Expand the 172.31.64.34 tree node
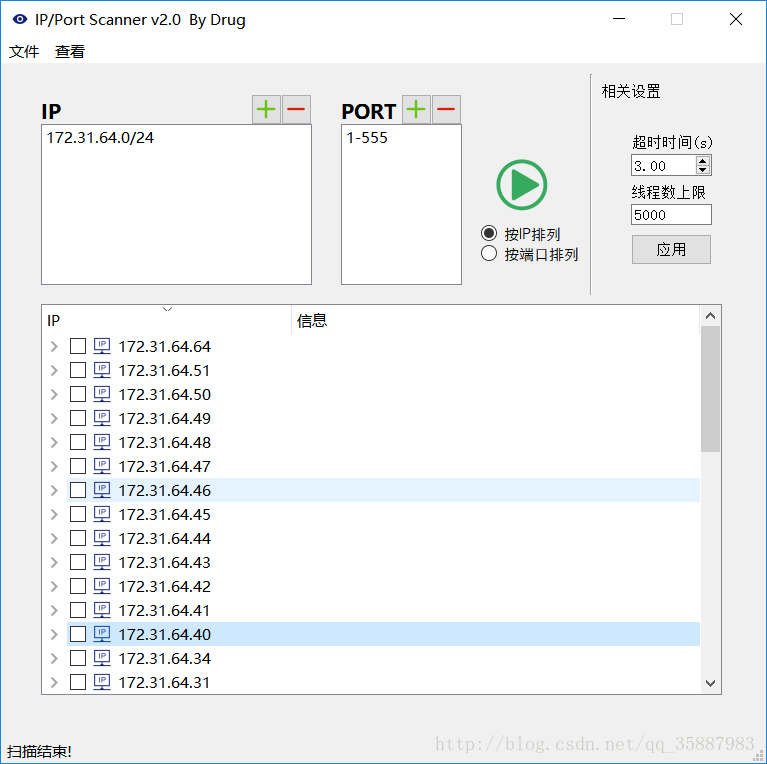The width and height of the screenshot is (767, 764). [54, 658]
